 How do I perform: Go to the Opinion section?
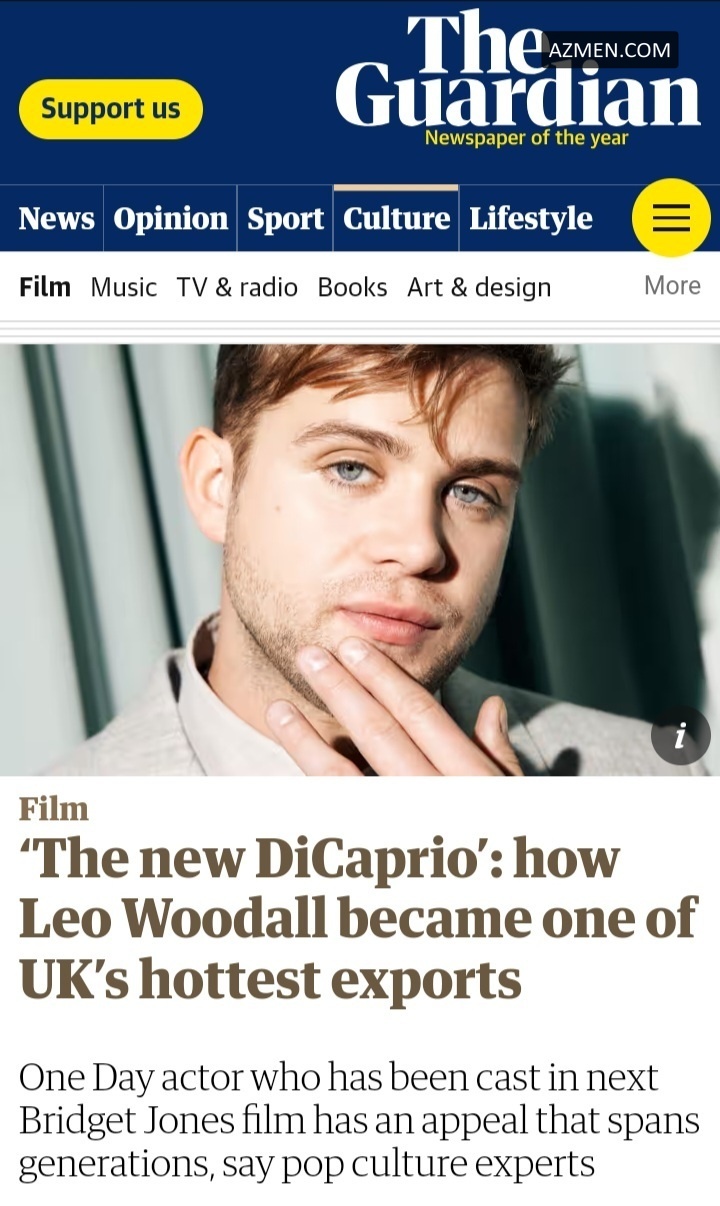coord(170,218)
